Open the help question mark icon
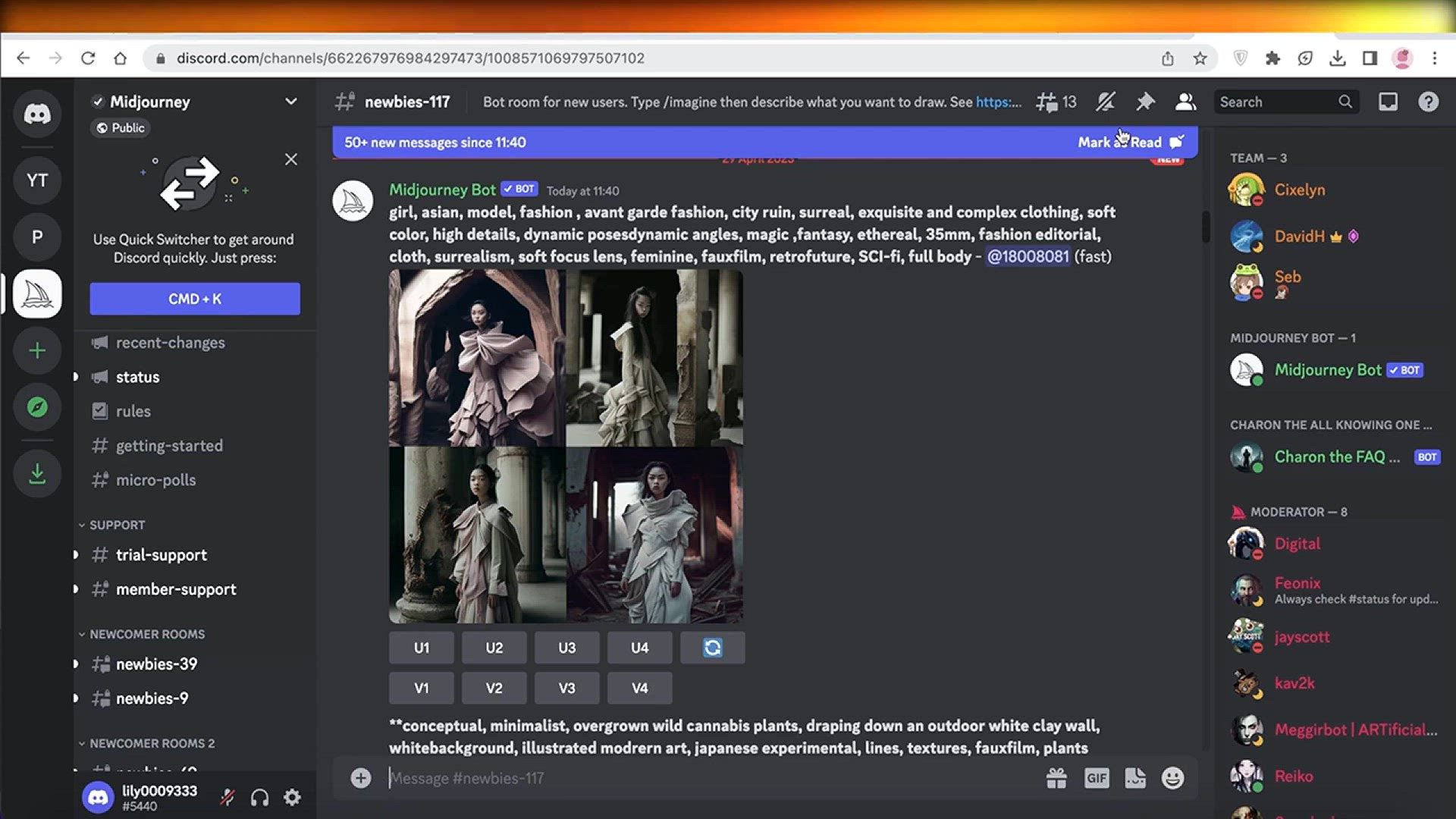 point(1429,102)
